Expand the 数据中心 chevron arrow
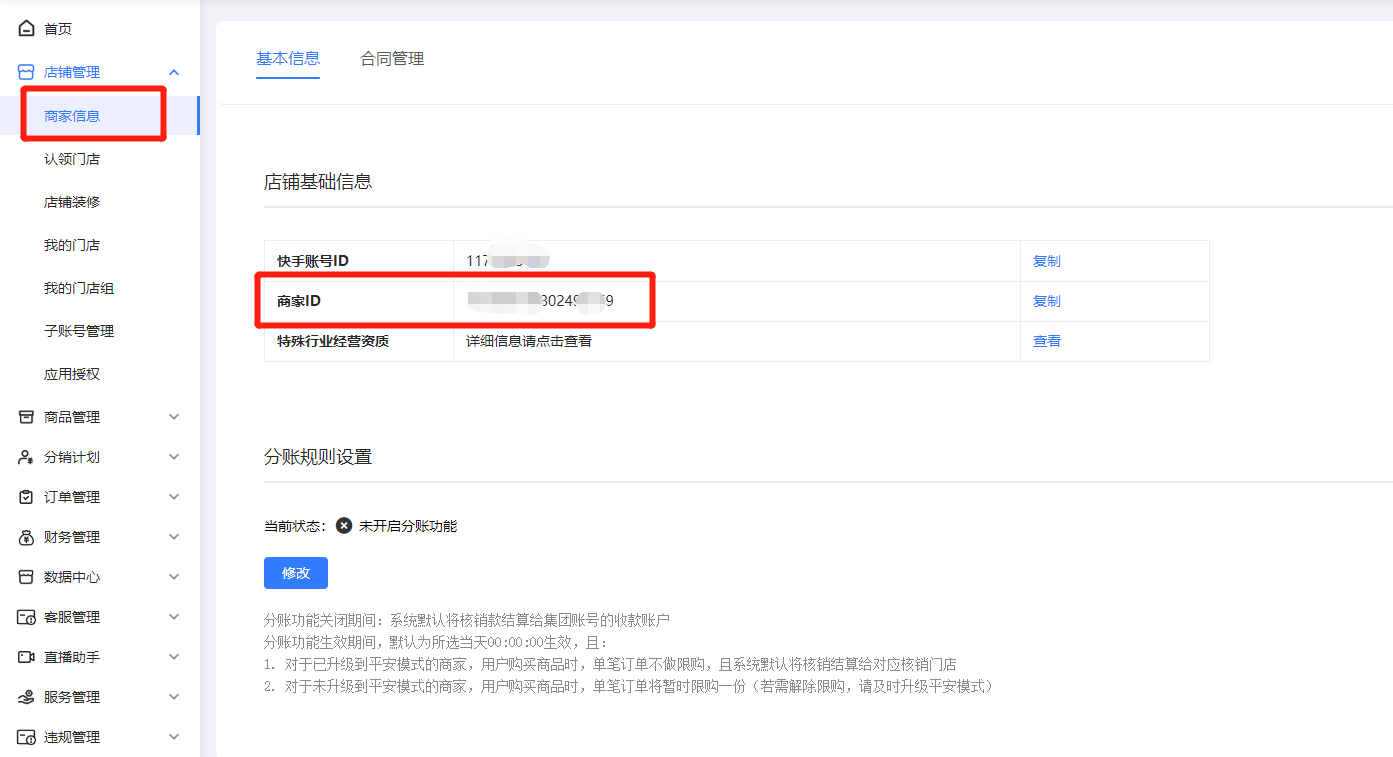The width and height of the screenshot is (1393, 757). (174, 577)
